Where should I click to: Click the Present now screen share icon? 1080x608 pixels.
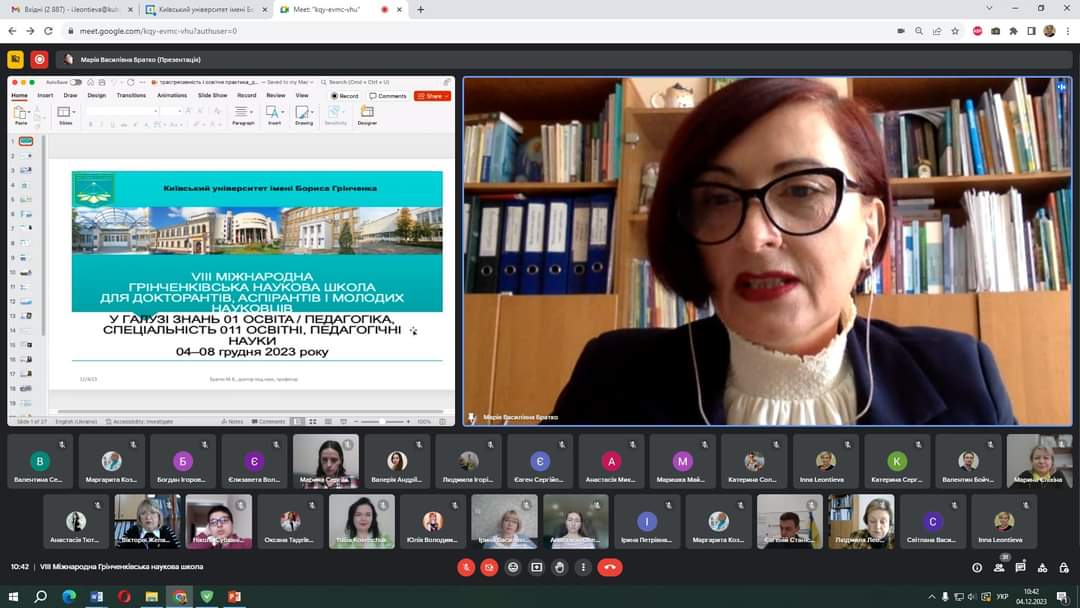coord(537,567)
